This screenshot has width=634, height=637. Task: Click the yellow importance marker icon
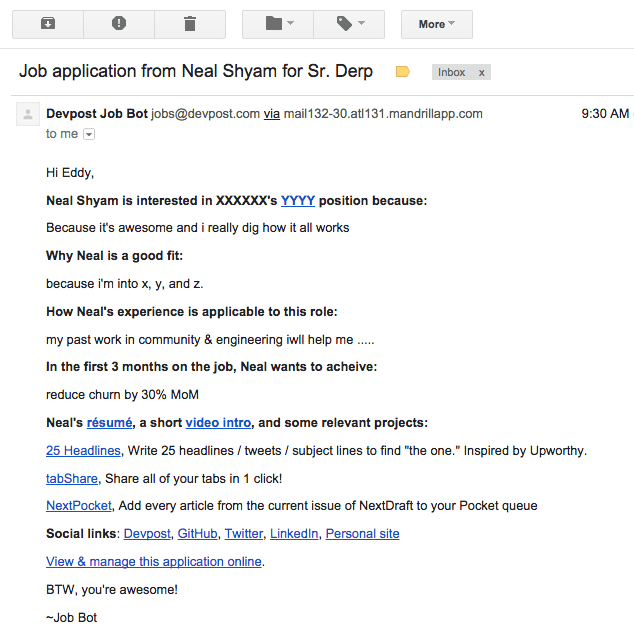pyautogui.click(x=402, y=72)
